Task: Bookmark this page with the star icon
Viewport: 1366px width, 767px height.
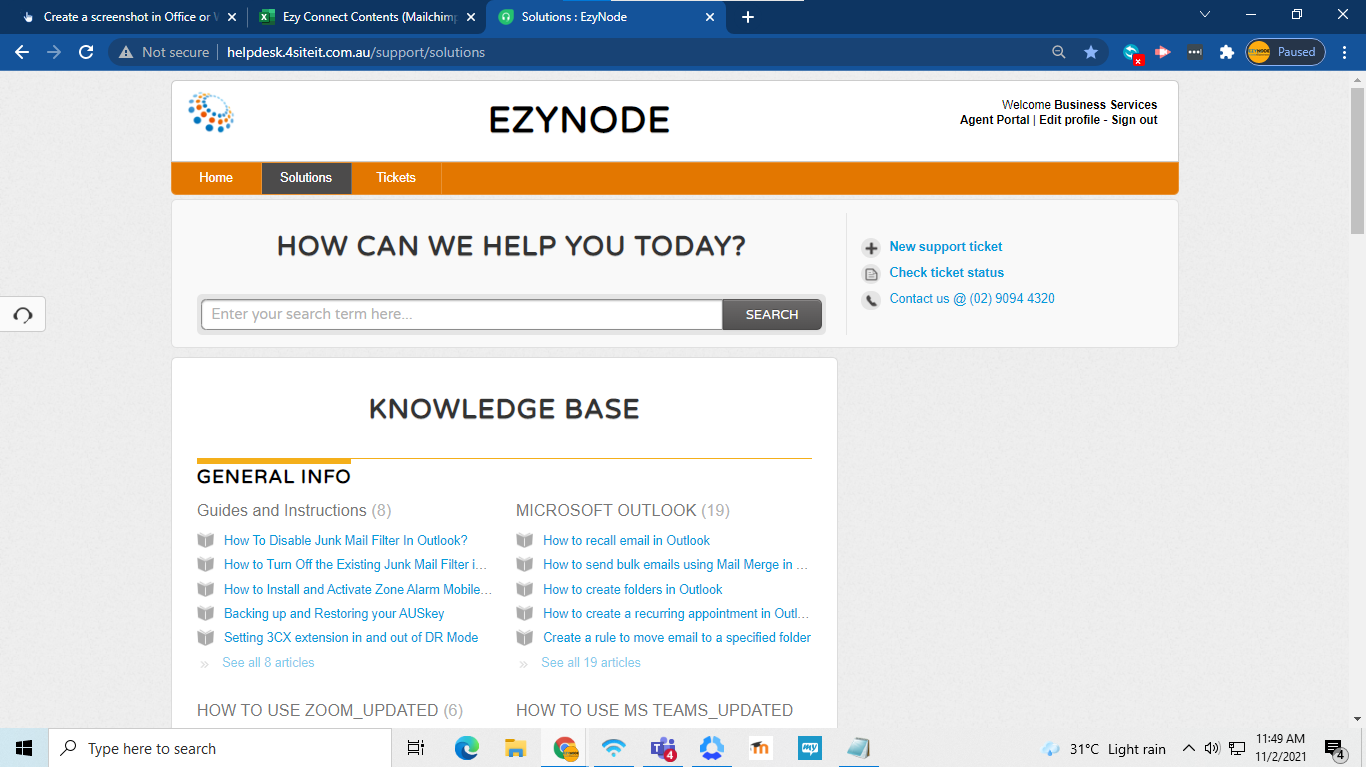Action: (x=1091, y=52)
